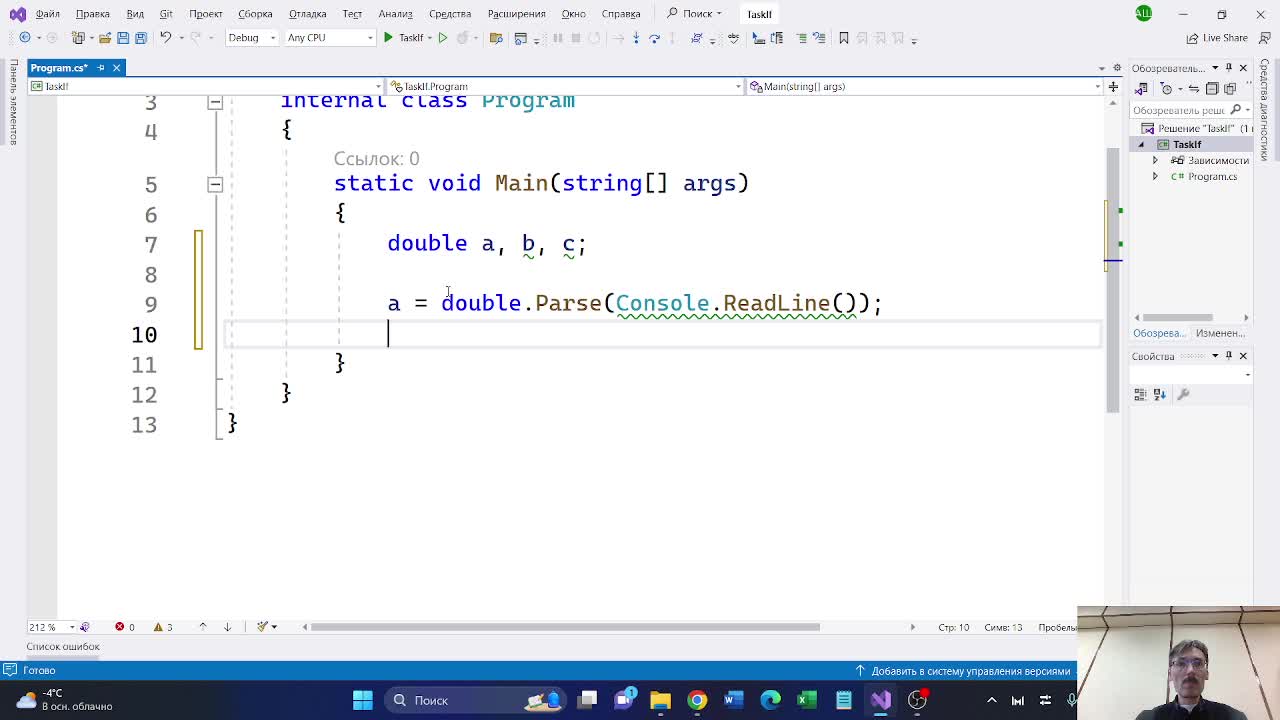Open the 212 % zoom level dropdown
This screenshot has height=720, width=1280.
(52, 627)
